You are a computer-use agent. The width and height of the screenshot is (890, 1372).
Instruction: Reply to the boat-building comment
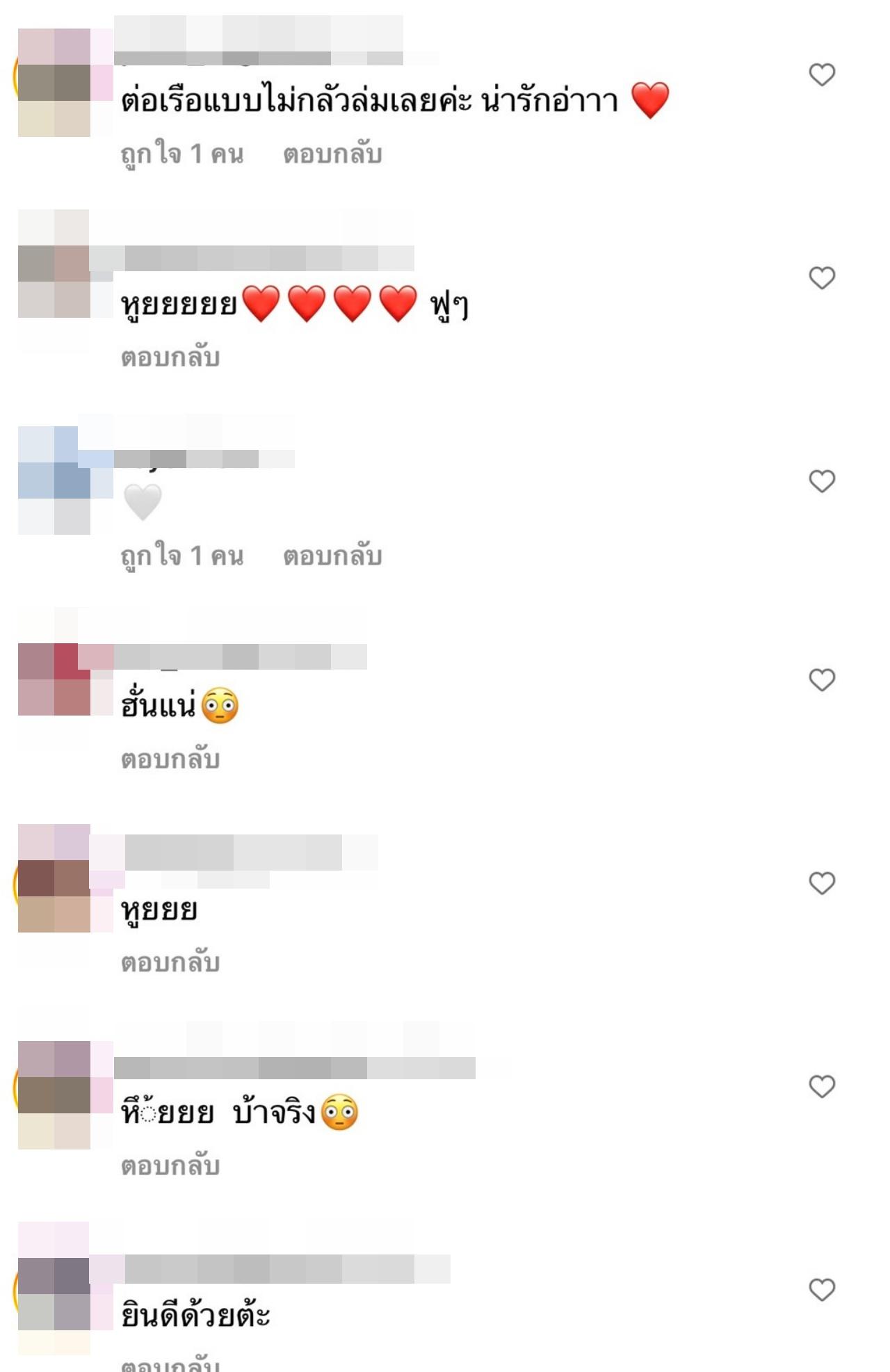(x=332, y=154)
